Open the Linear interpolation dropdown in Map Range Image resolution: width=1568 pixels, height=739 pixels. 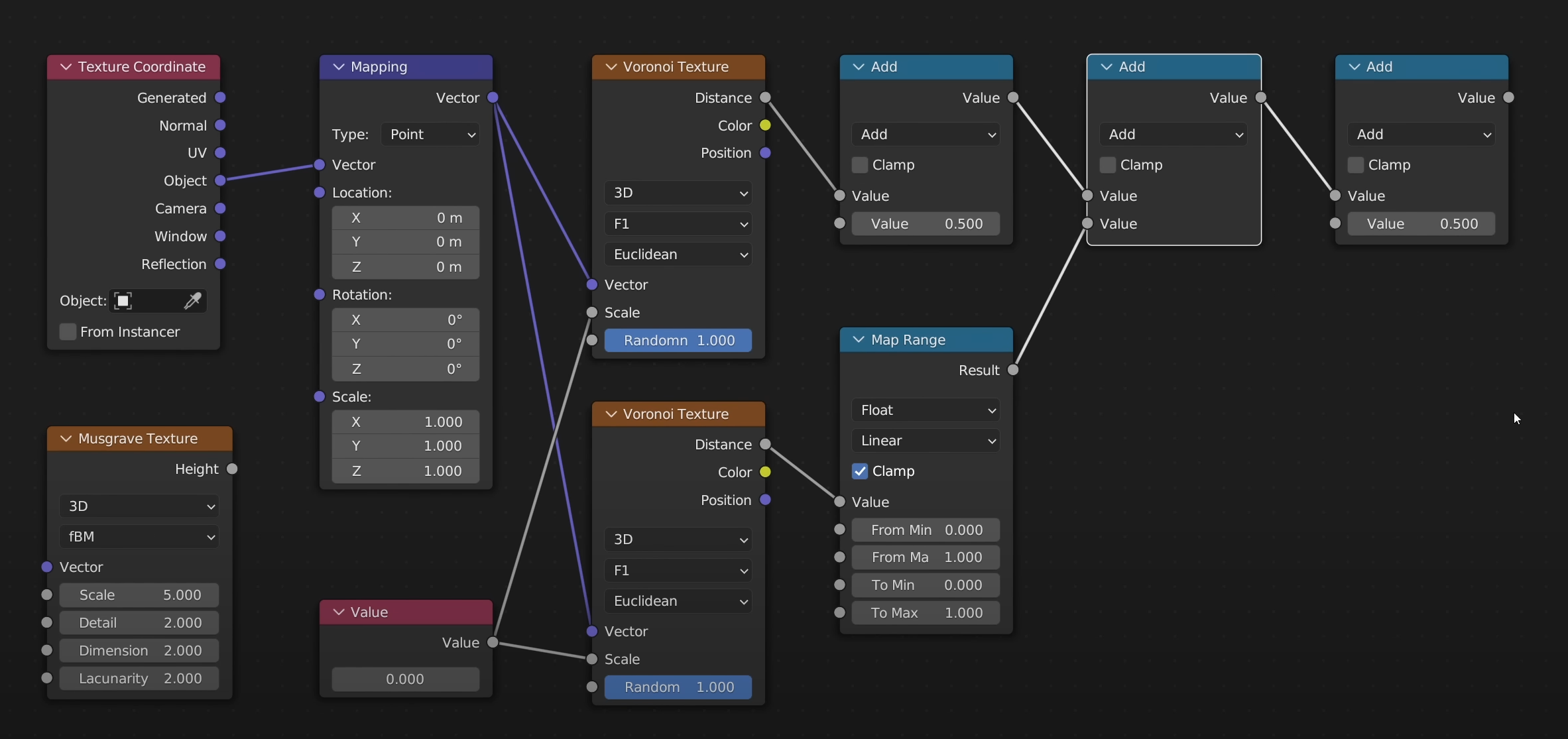[926, 441]
